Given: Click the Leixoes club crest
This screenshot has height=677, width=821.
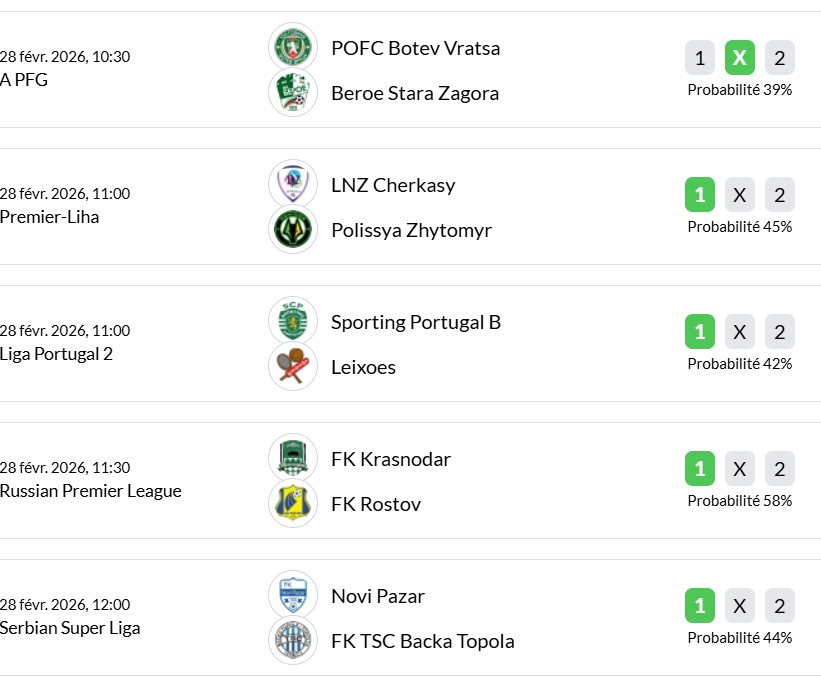Looking at the screenshot, I should tap(293, 367).
